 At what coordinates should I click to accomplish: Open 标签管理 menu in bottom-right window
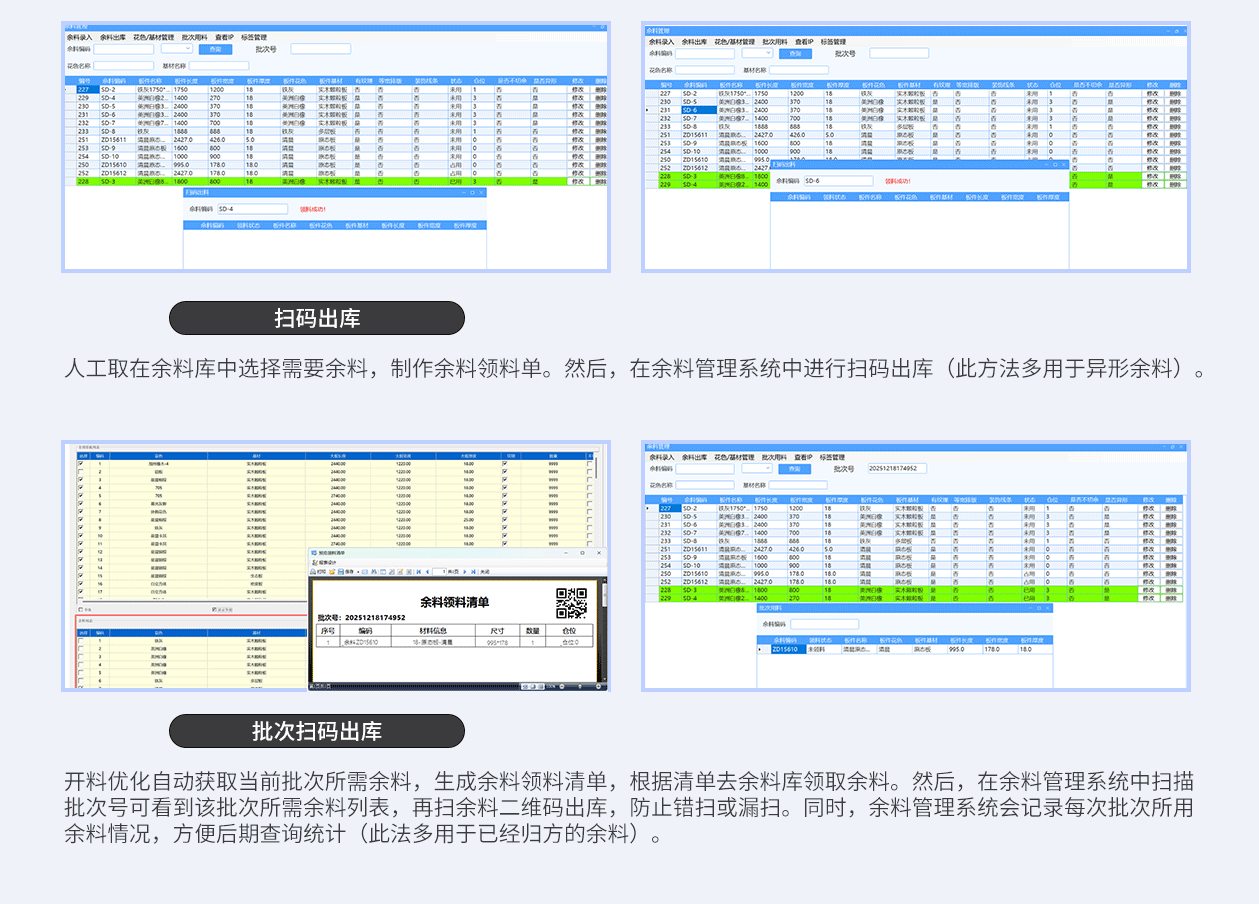coord(832,457)
